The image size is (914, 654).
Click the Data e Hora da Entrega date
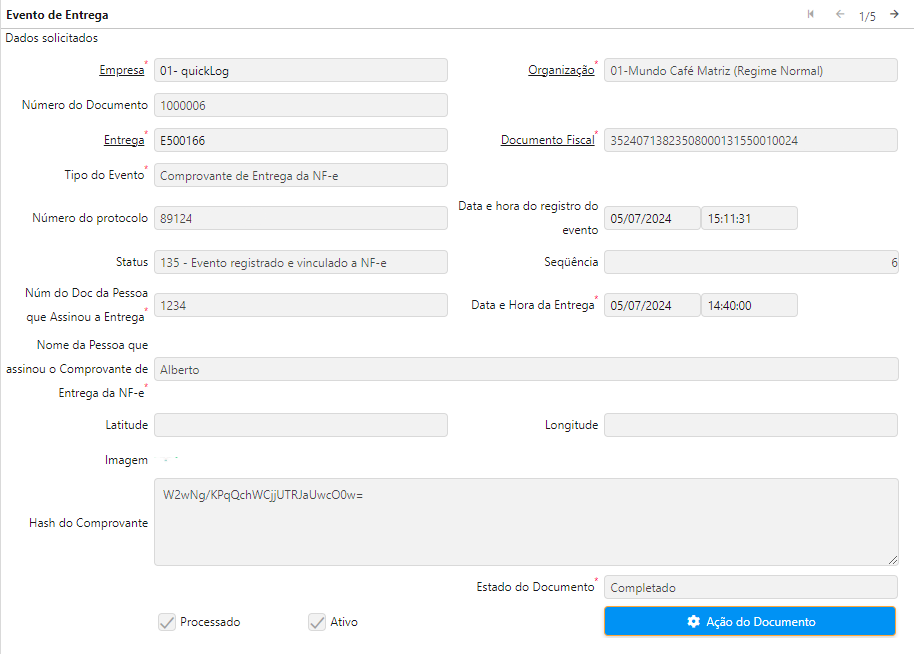pos(652,305)
